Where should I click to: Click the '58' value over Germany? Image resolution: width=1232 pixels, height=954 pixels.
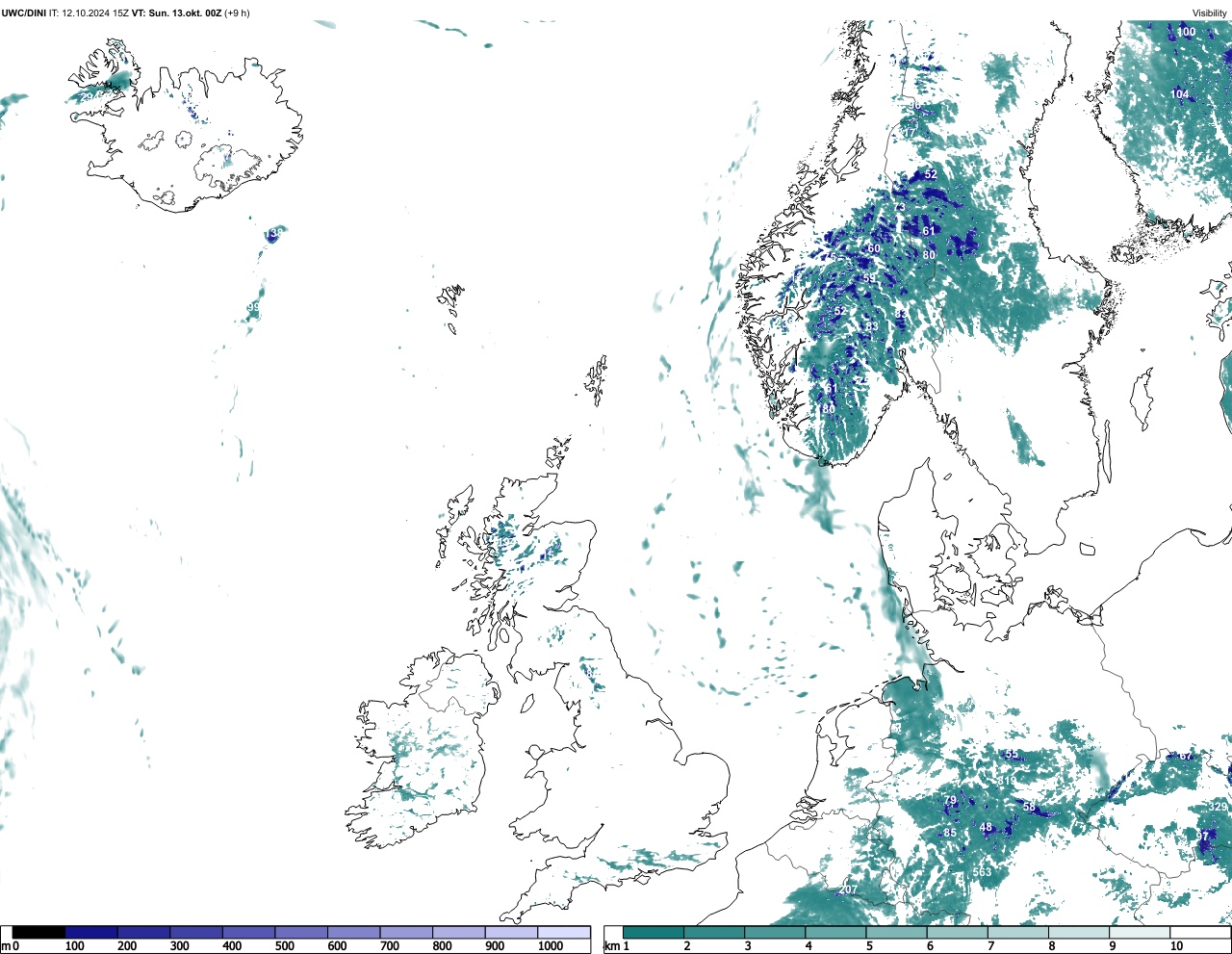[x=1029, y=807]
